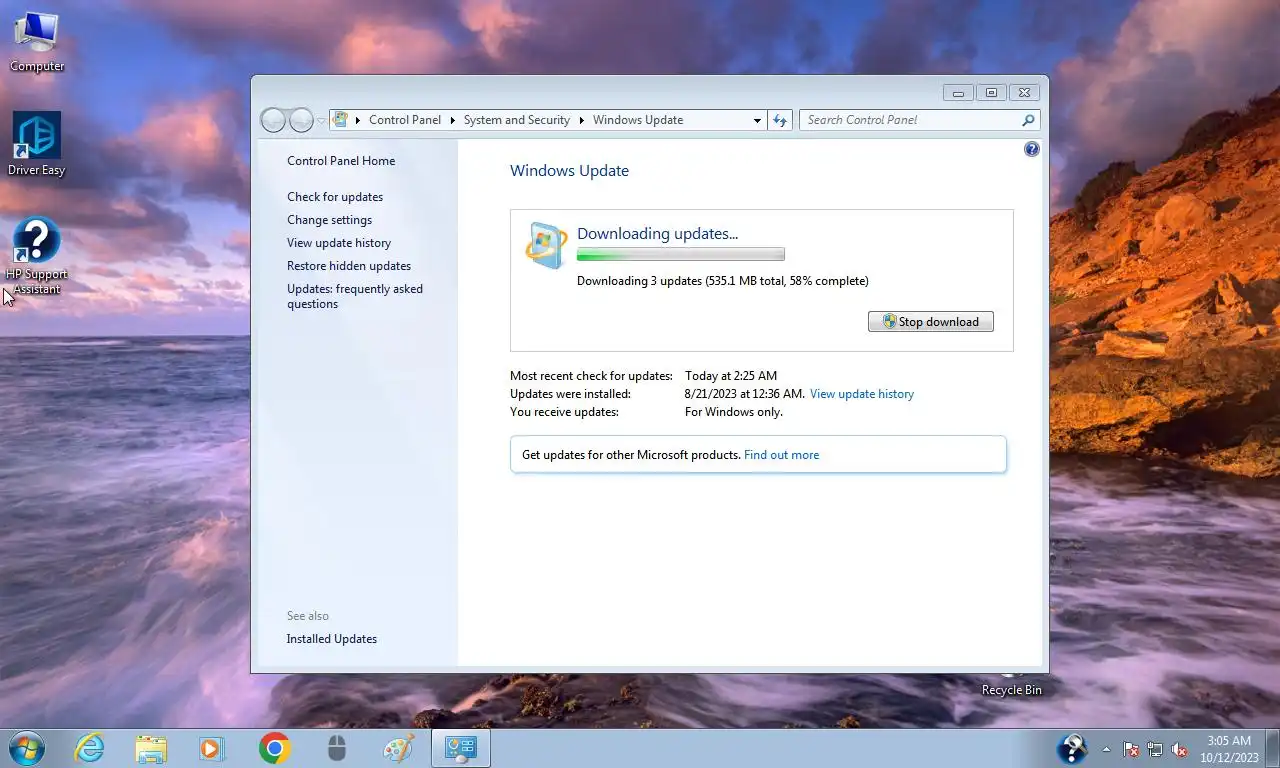The image size is (1280, 768).
Task: Open Change settings
Action: [x=329, y=220]
